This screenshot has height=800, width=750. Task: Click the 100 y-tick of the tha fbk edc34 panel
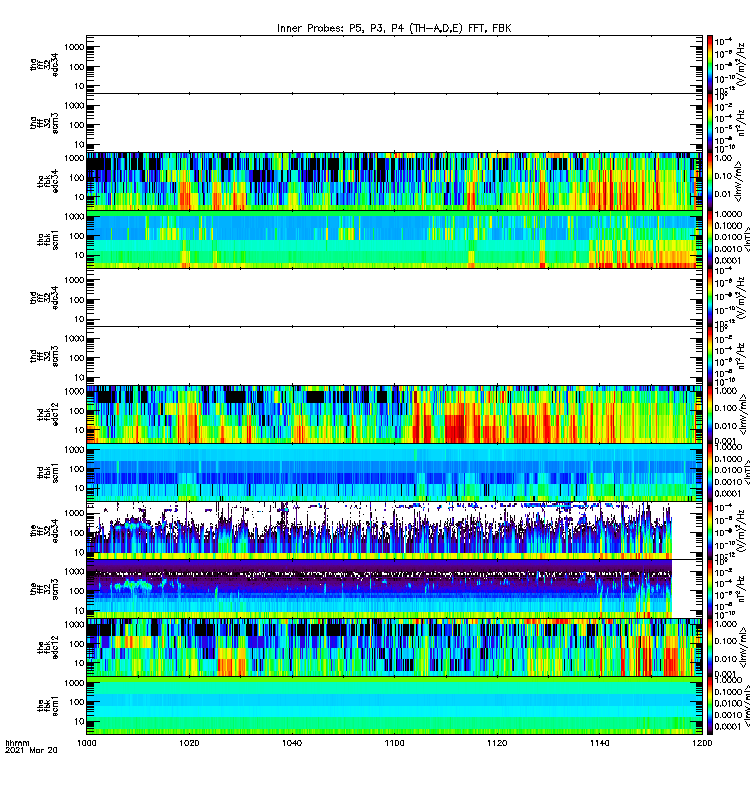click(77, 178)
